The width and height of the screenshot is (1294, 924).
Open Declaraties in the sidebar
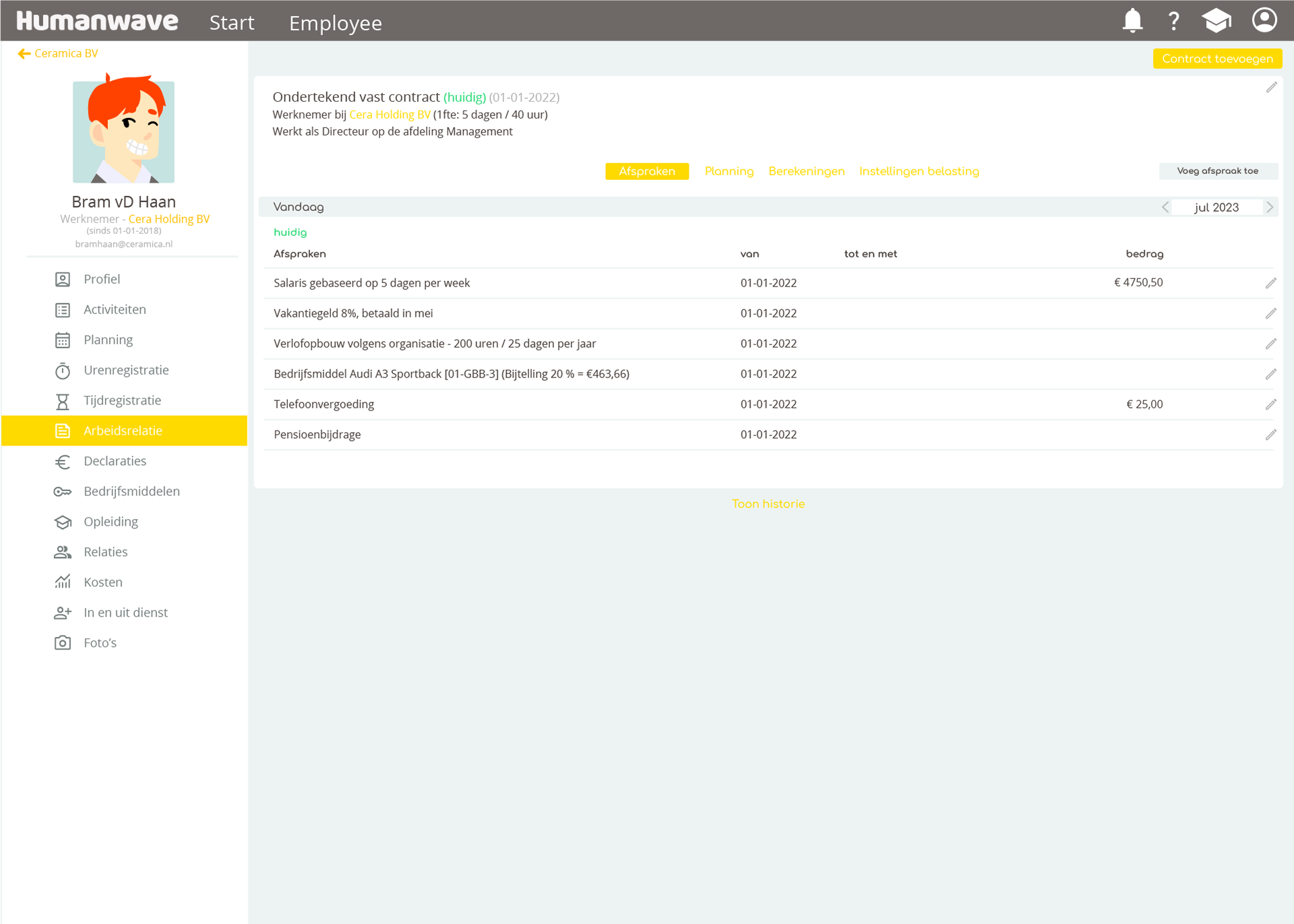[115, 461]
